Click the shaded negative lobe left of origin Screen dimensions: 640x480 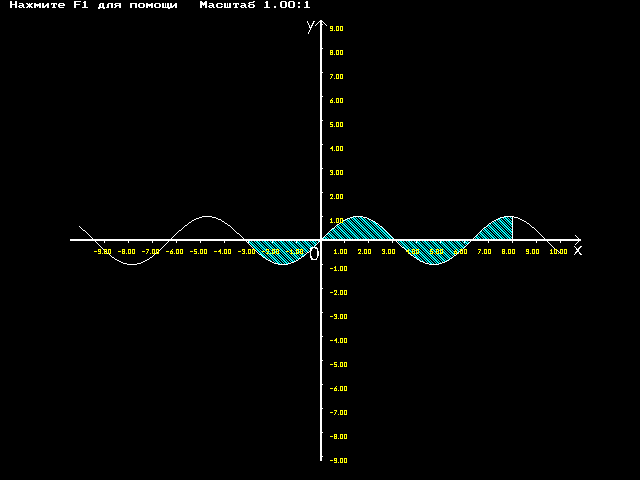[283, 251]
